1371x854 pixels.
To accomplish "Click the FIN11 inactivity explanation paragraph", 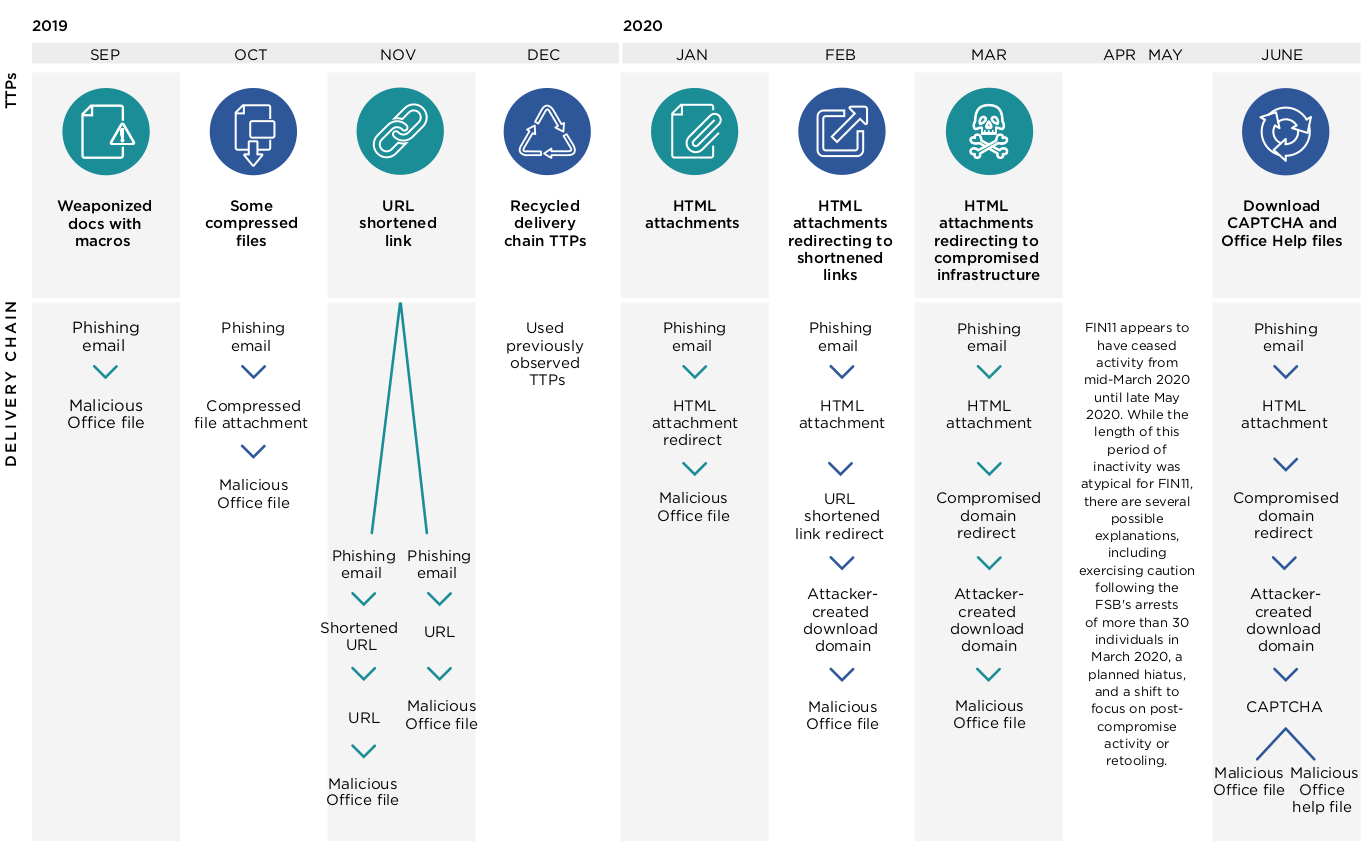I will point(1137,544).
